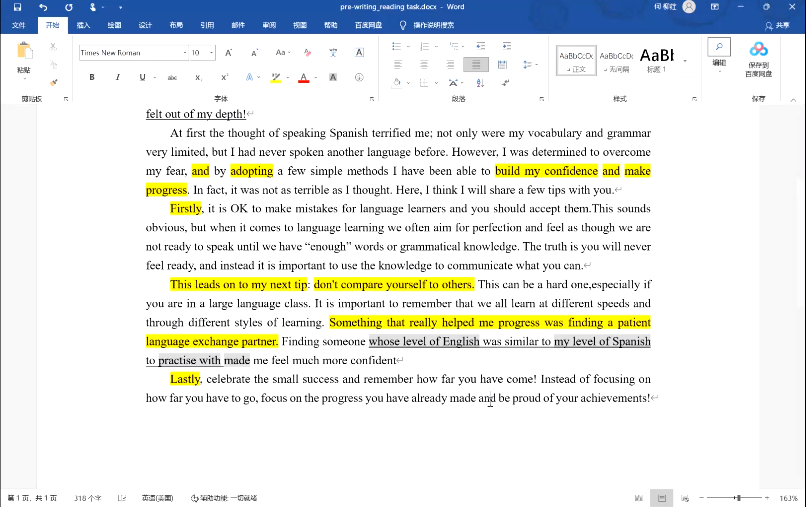The image size is (806, 507).
Task: Open the 插入 (Insert) ribbon tab
Action: tap(83, 25)
